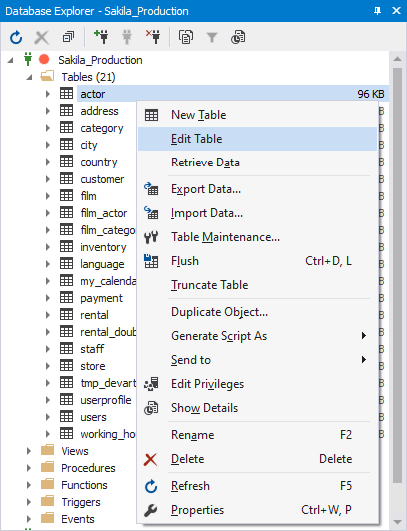Click the New Table grid icon
Image resolution: width=407 pixels, height=531 pixels.
[151, 115]
